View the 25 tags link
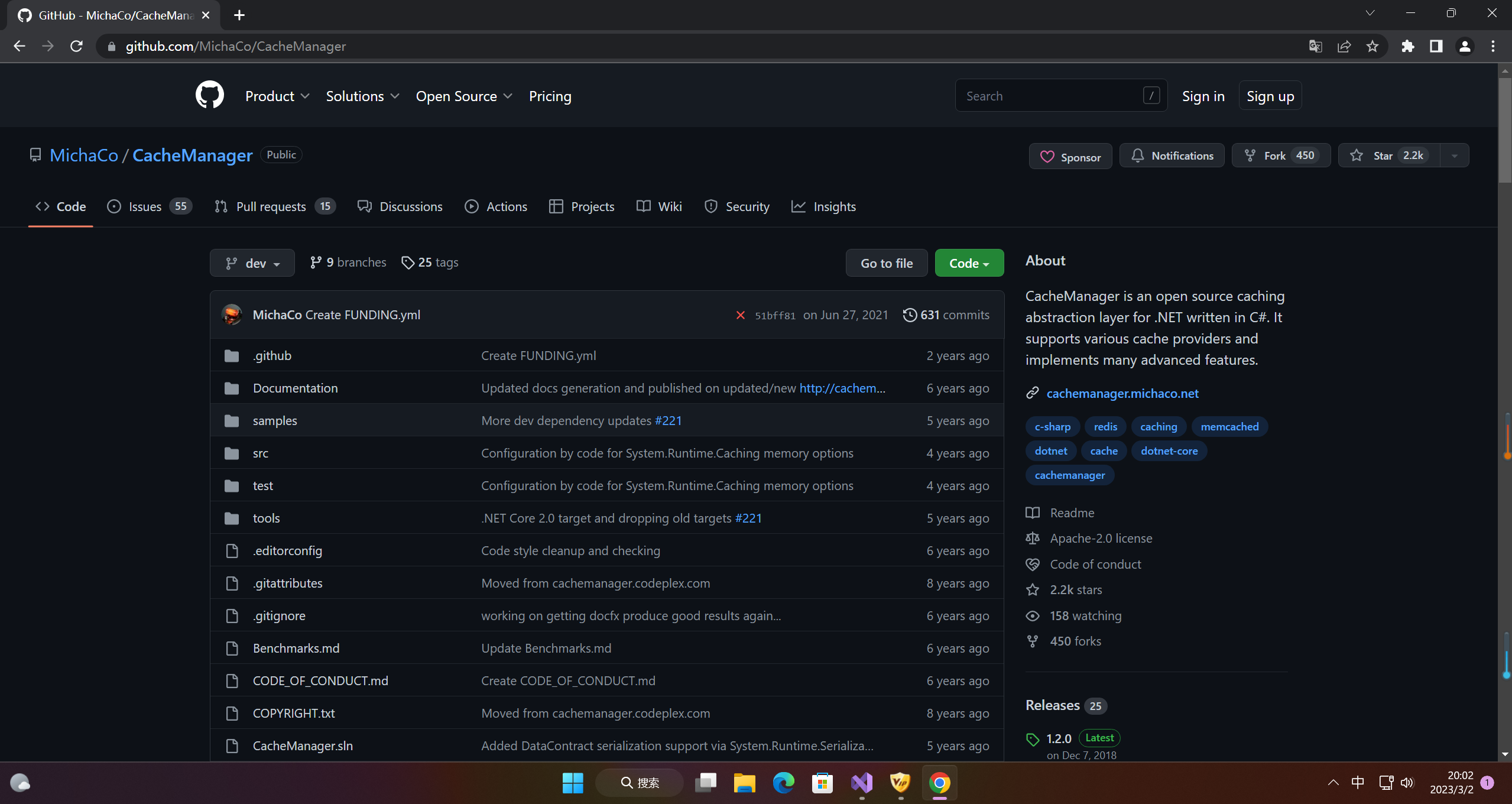This screenshot has height=804, width=1512. coord(430,262)
